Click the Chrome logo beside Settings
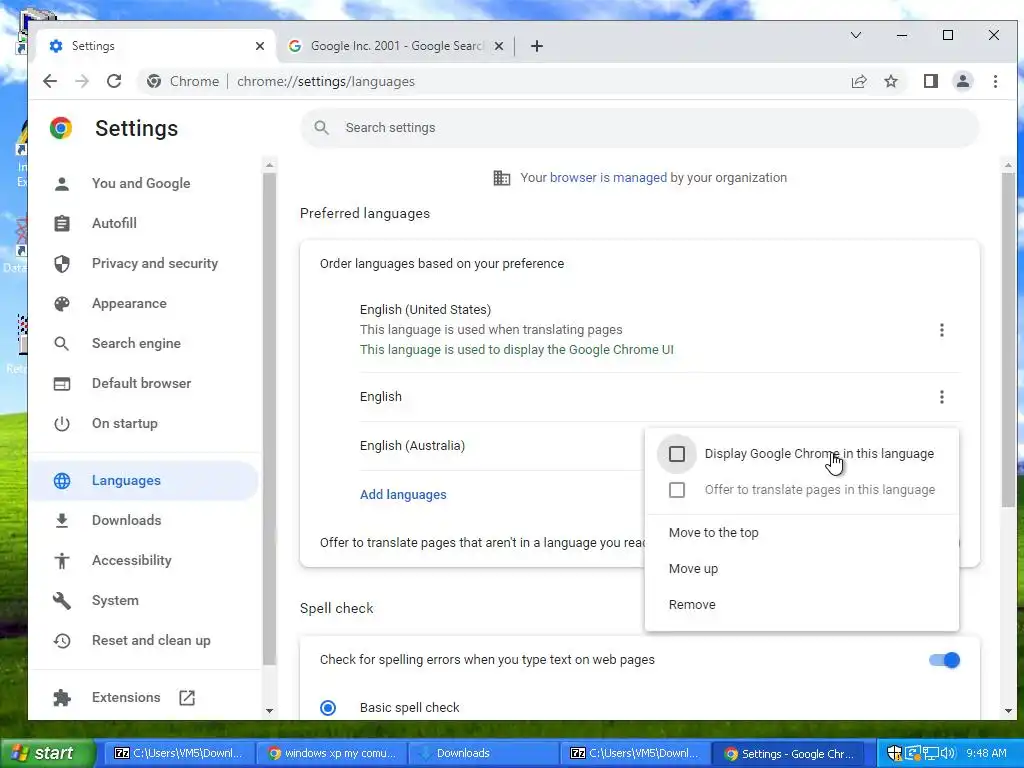 tap(61, 128)
